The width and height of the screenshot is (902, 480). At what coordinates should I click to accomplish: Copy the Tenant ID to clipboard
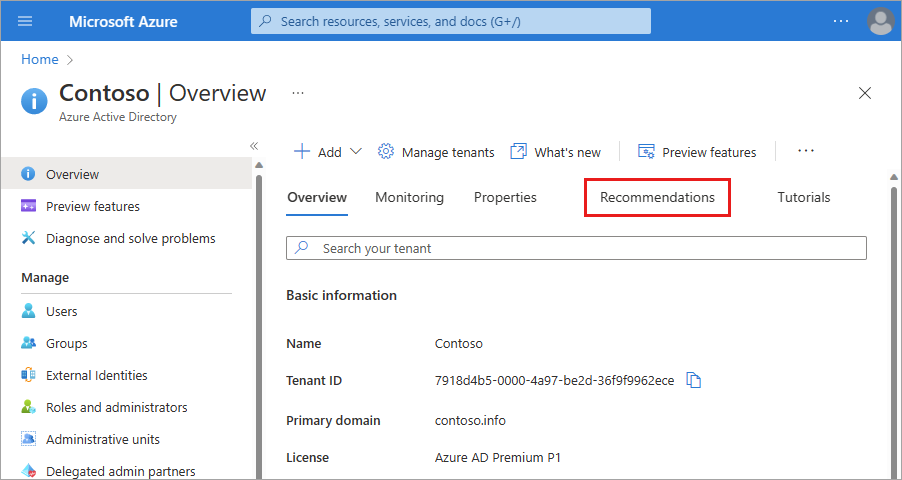[x=694, y=380]
